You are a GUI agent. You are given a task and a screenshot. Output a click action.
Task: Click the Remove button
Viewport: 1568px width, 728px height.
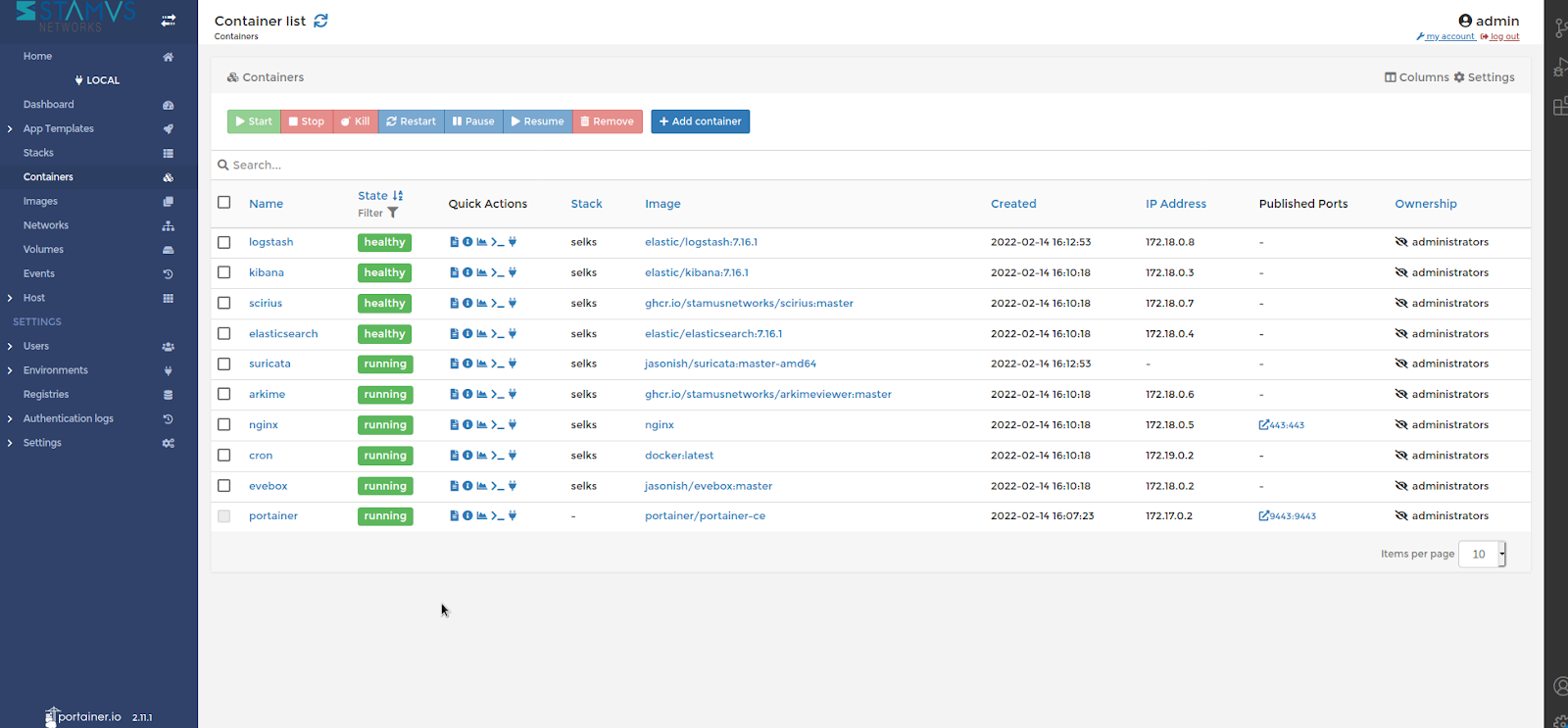608,121
